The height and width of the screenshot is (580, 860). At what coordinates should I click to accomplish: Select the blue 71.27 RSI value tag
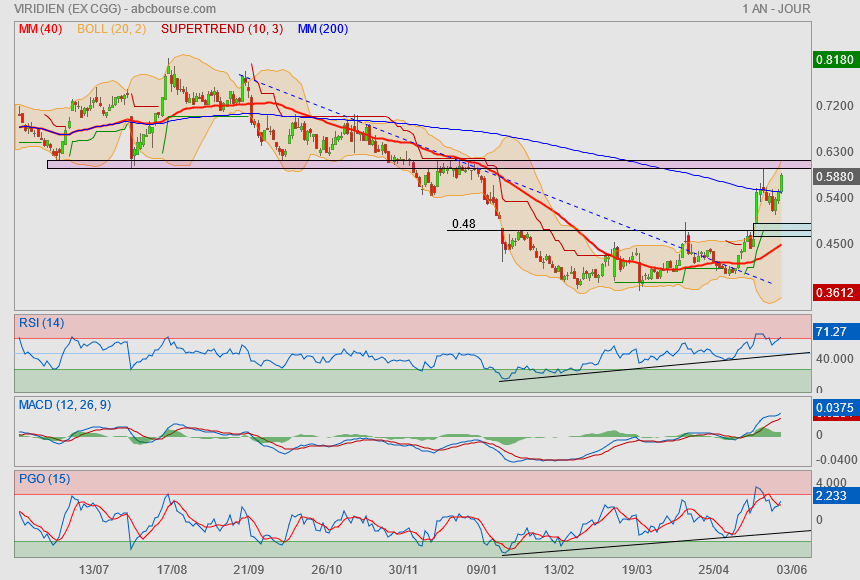(x=832, y=331)
